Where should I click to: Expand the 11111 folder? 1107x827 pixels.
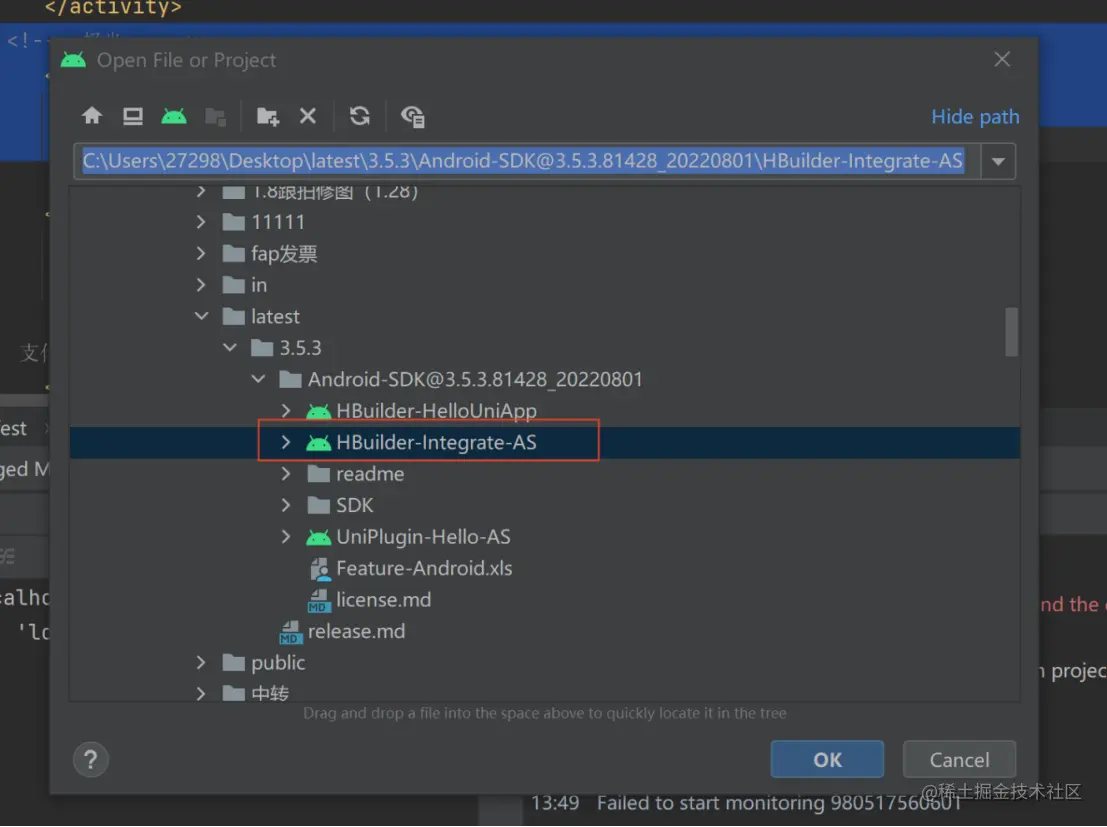(x=201, y=222)
